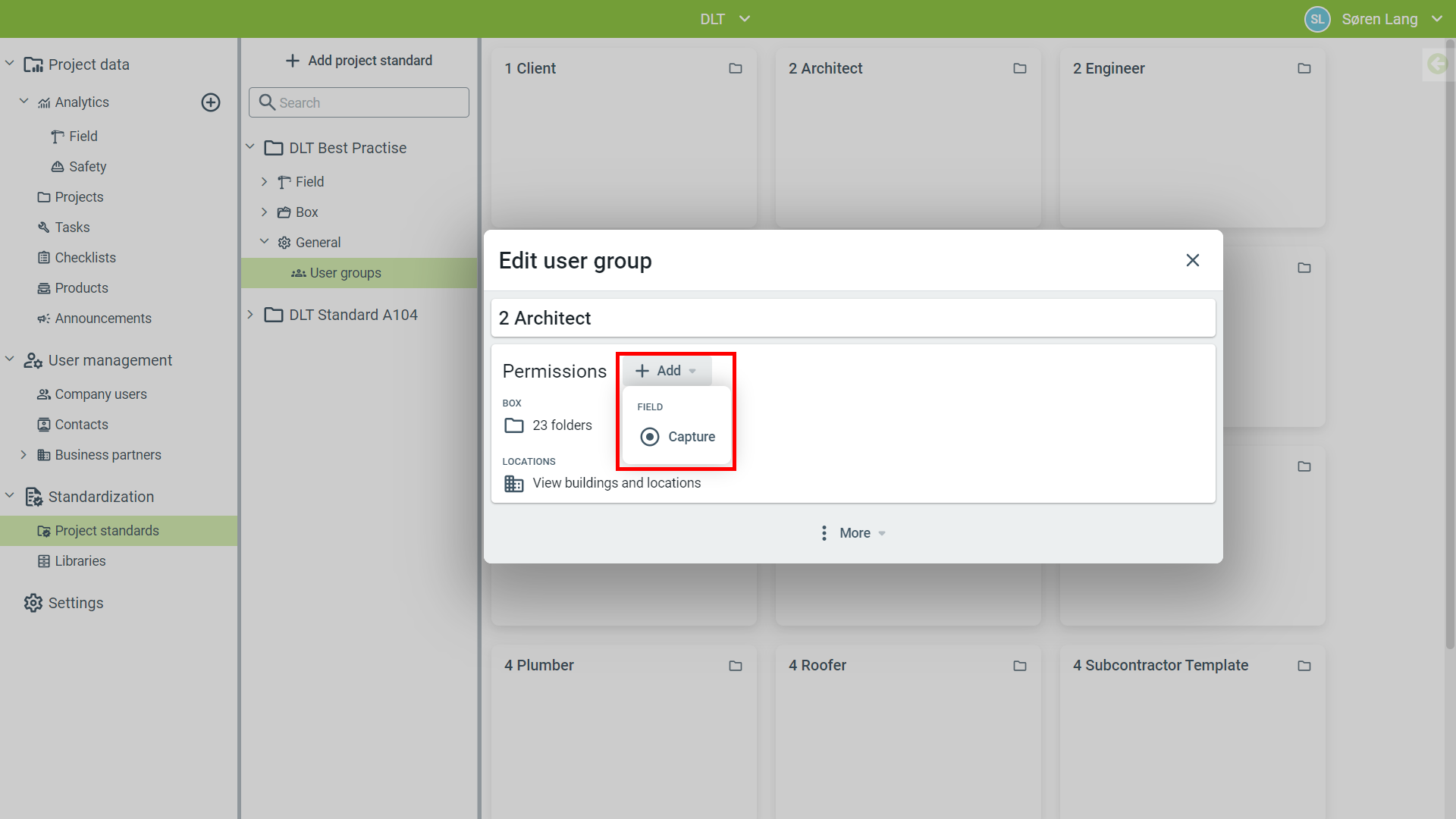
Task: Edit the 2 Architect name field
Action: point(852,318)
